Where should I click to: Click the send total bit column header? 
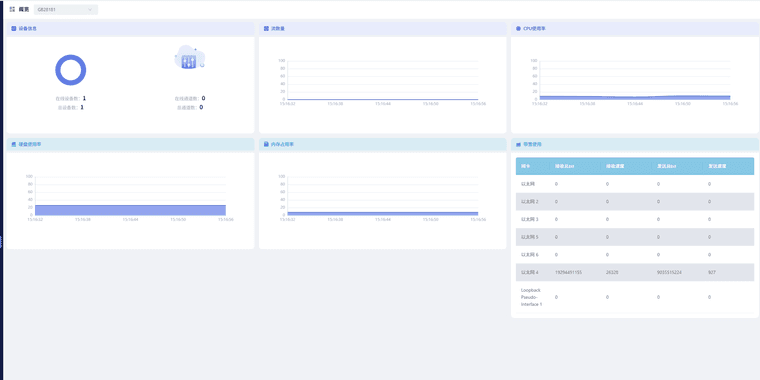667,166
